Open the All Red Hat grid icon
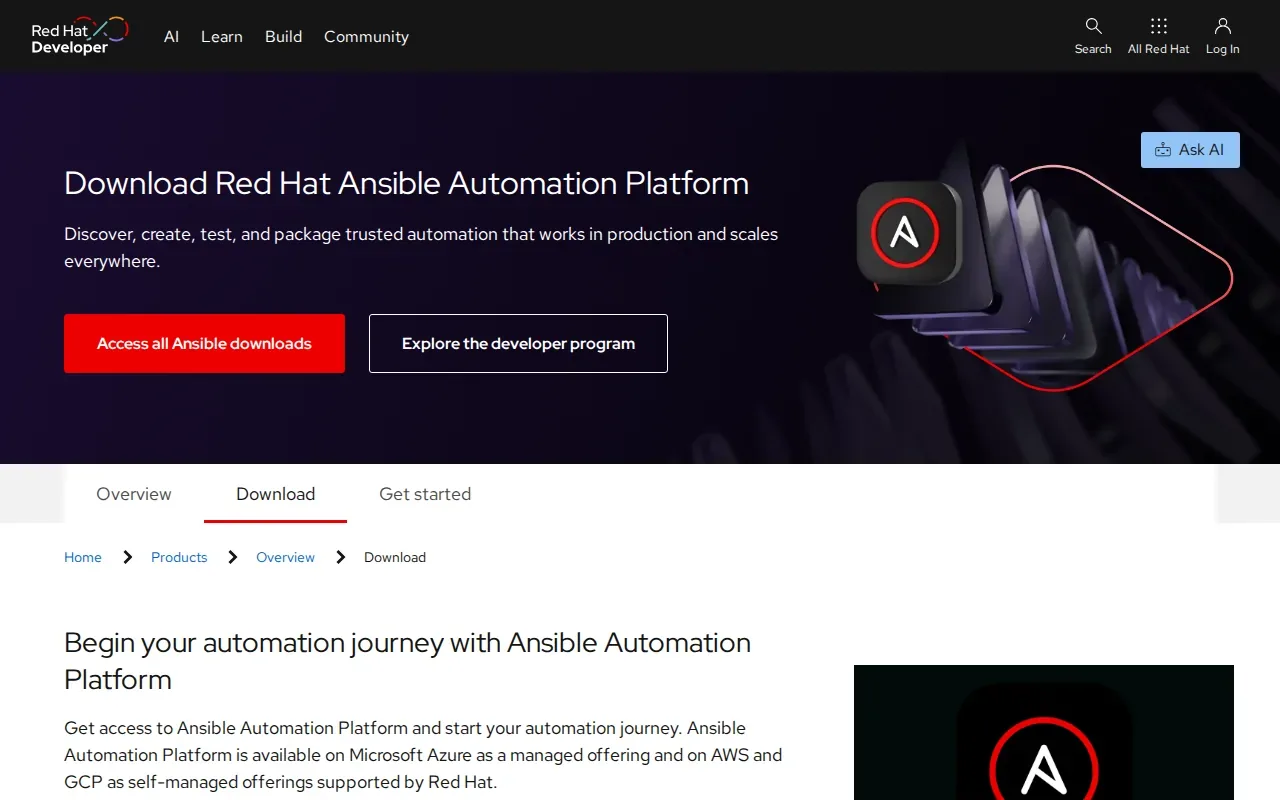The height and width of the screenshot is (800, 1280). point(1158,26)
